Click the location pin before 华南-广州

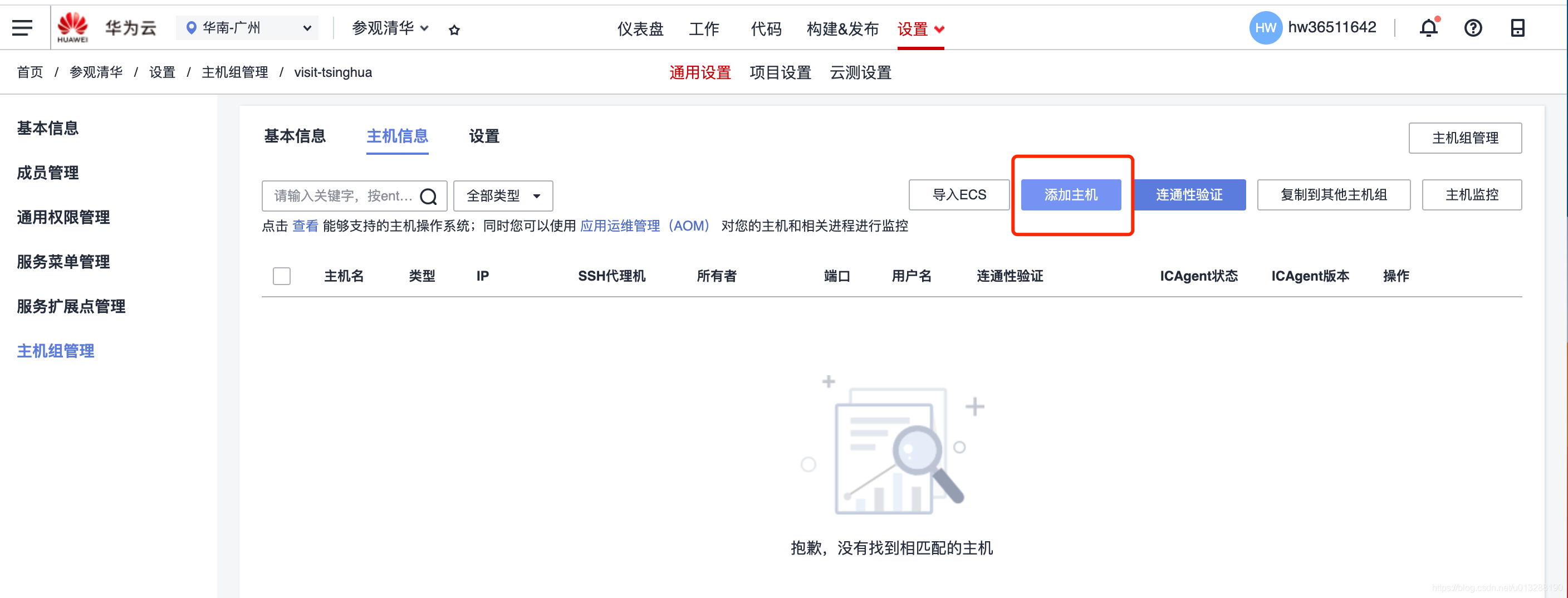pyautogui.click(x=191, y=27)
